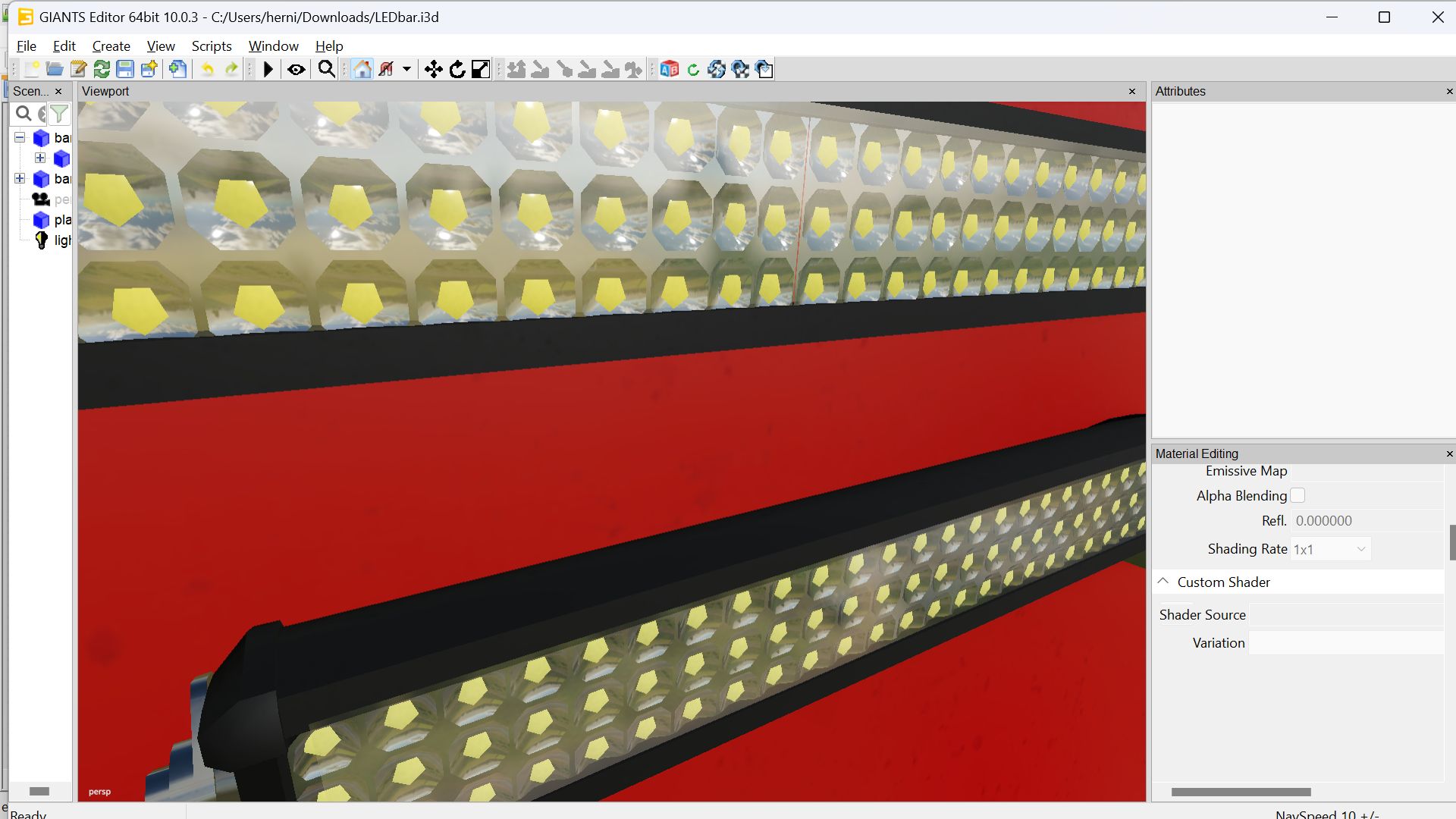The image size is (1456, 819).
Task: Click the eye view icon in the toolbar
Action: pos(297,70)
